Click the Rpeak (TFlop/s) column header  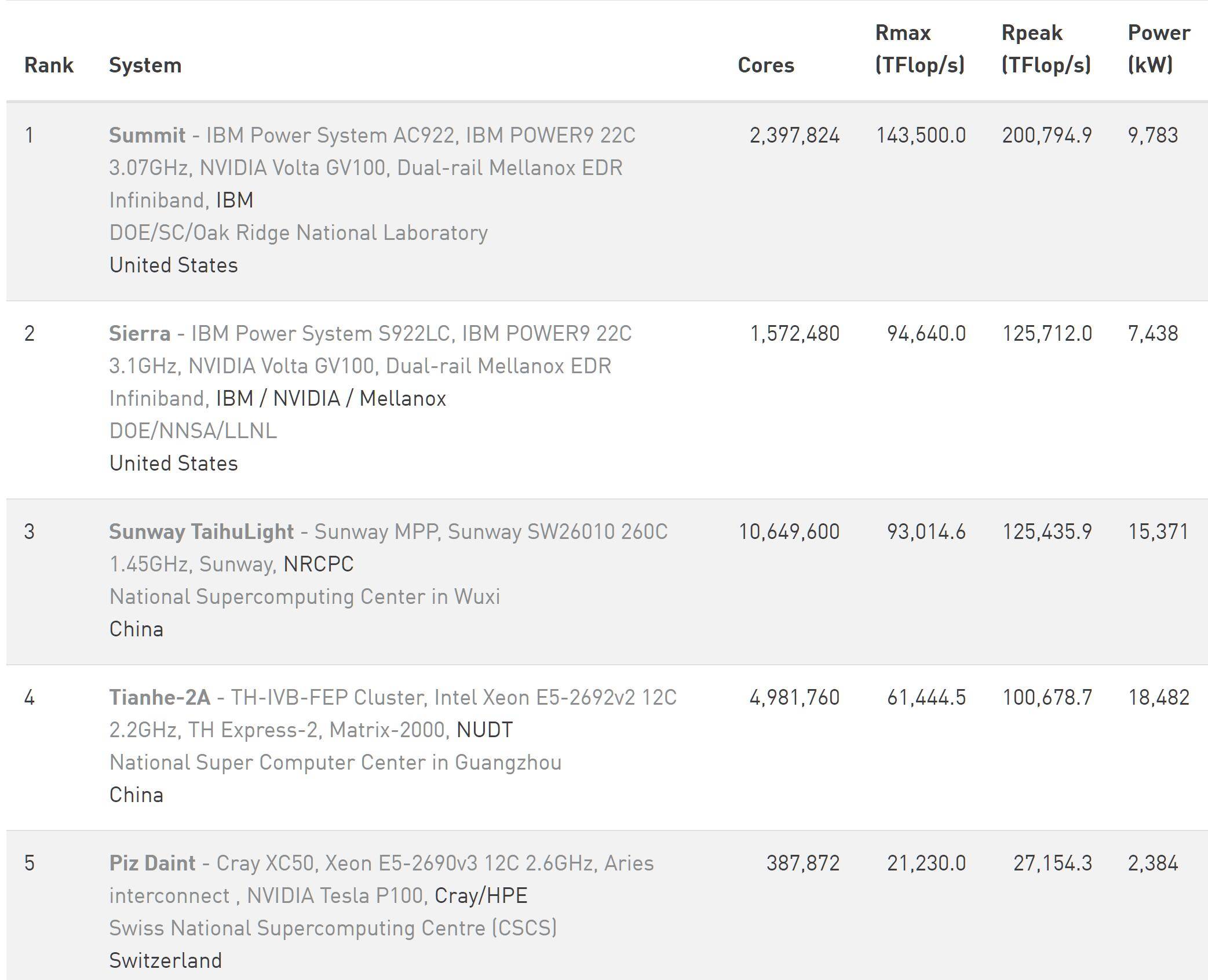pos(1046,49)
